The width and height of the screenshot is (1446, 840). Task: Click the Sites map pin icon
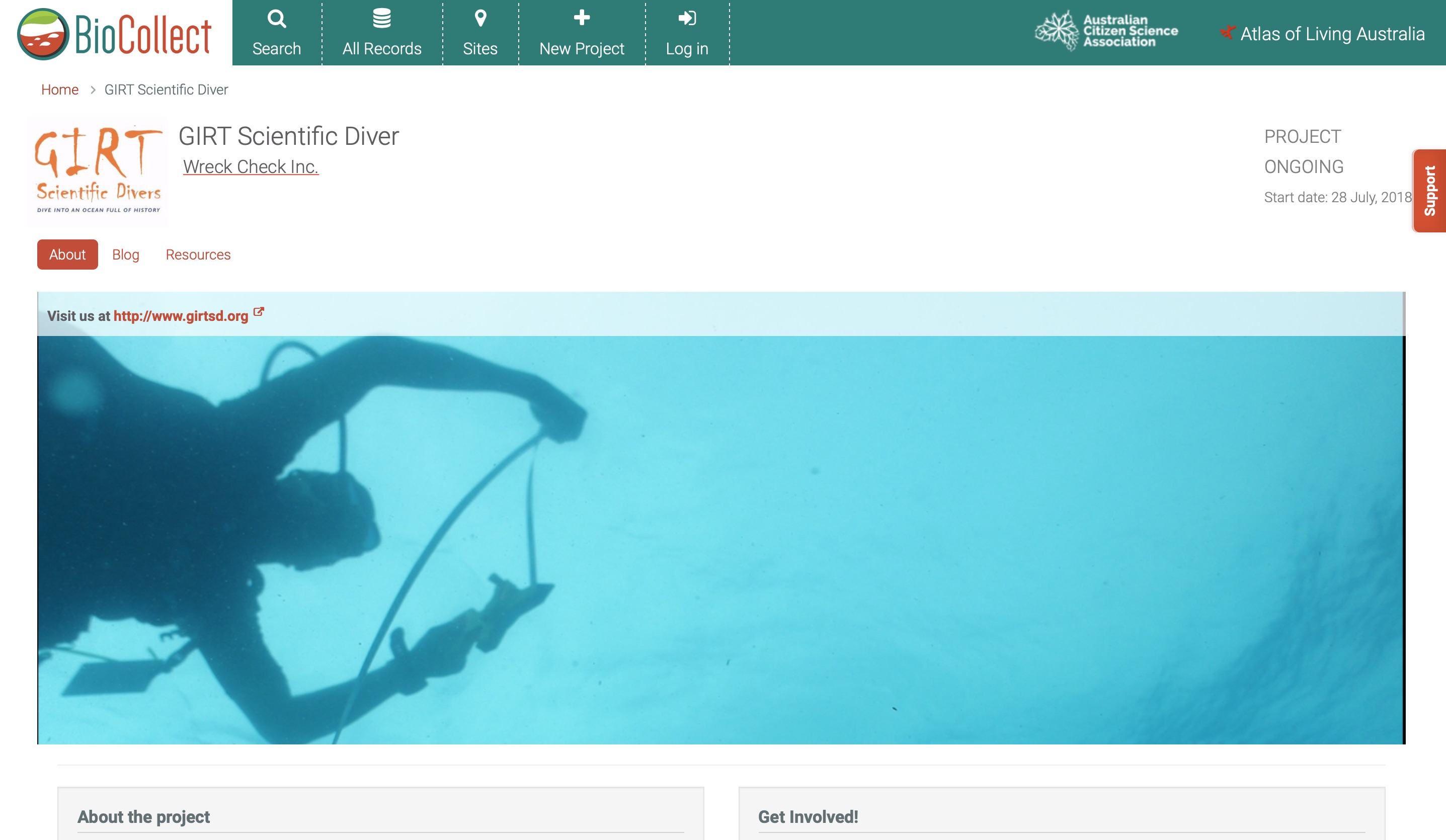coord(480,19)
